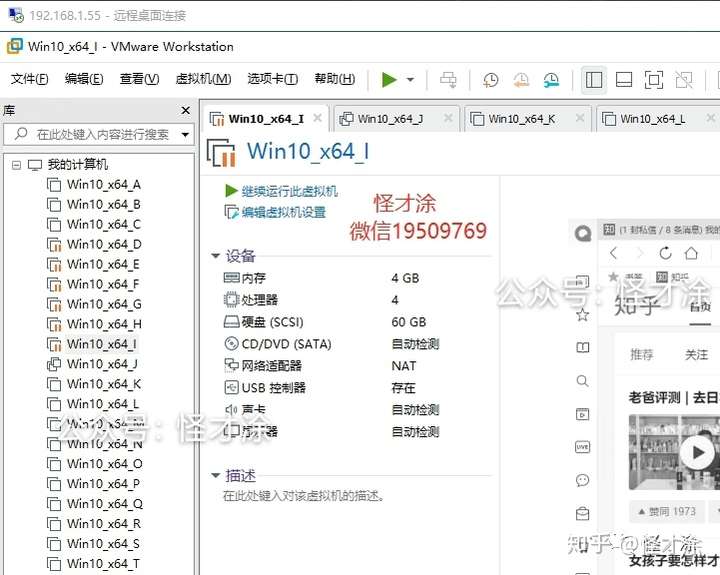Click 编辑虚拟机设置 link
The image size is (720, 575).
pyautogui.click(x=283, y=212)
